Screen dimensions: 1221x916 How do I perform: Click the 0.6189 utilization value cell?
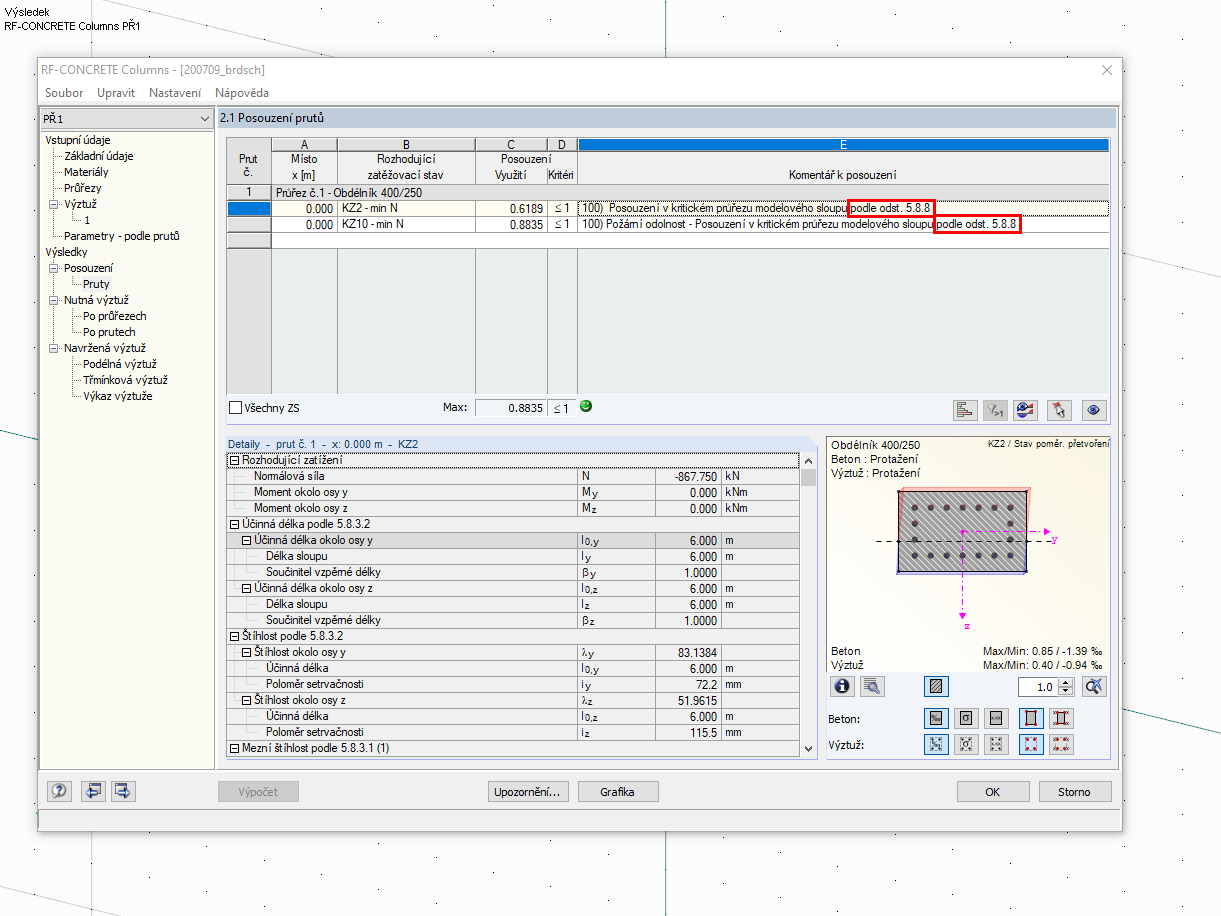point(511,209)
